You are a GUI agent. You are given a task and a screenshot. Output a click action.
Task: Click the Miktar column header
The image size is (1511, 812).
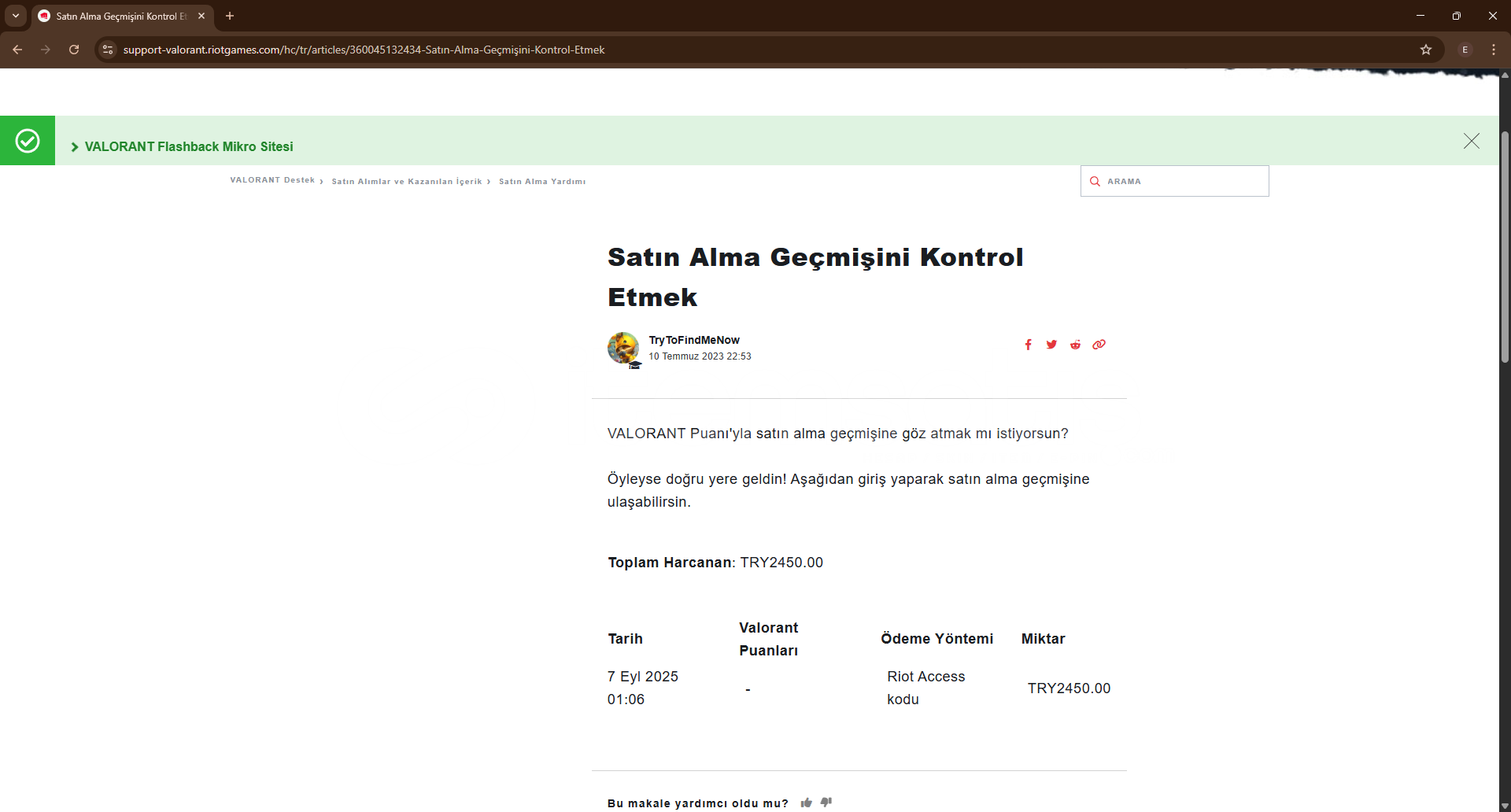coord(1044,639)
